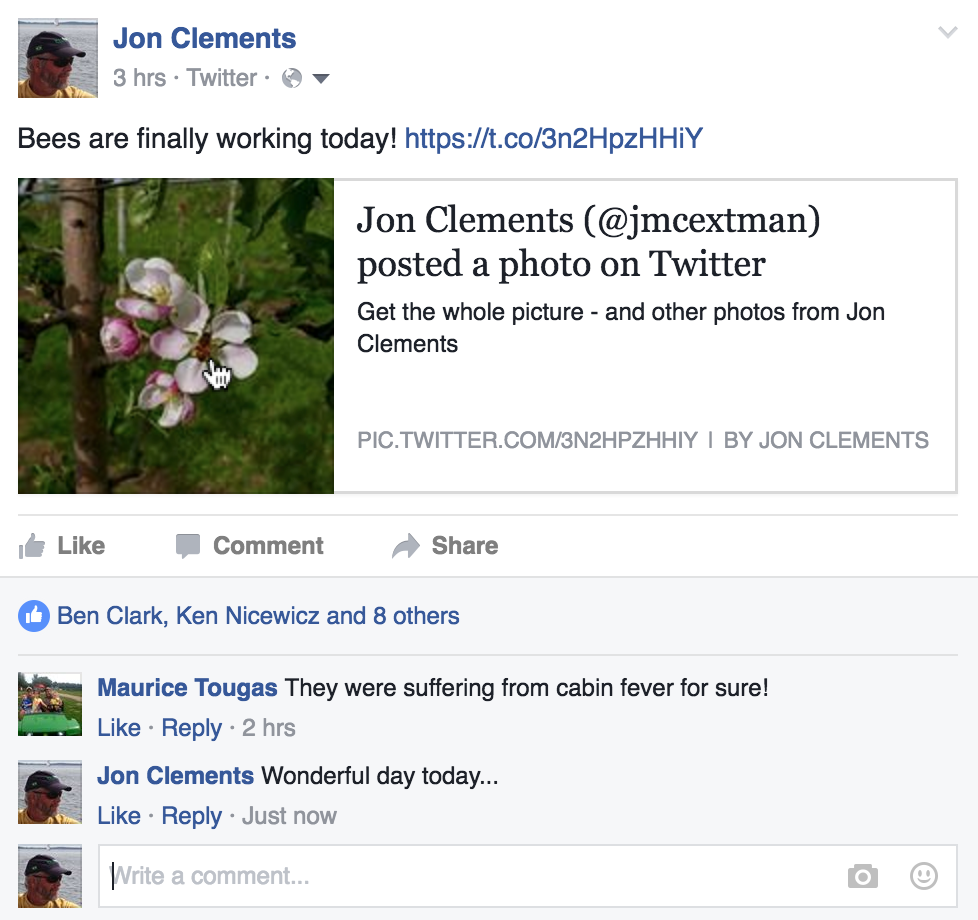The height and width of the screenshot is (920, 978).
Task: Open Maurice Tougas profile picture
Action: click(50, 704)
